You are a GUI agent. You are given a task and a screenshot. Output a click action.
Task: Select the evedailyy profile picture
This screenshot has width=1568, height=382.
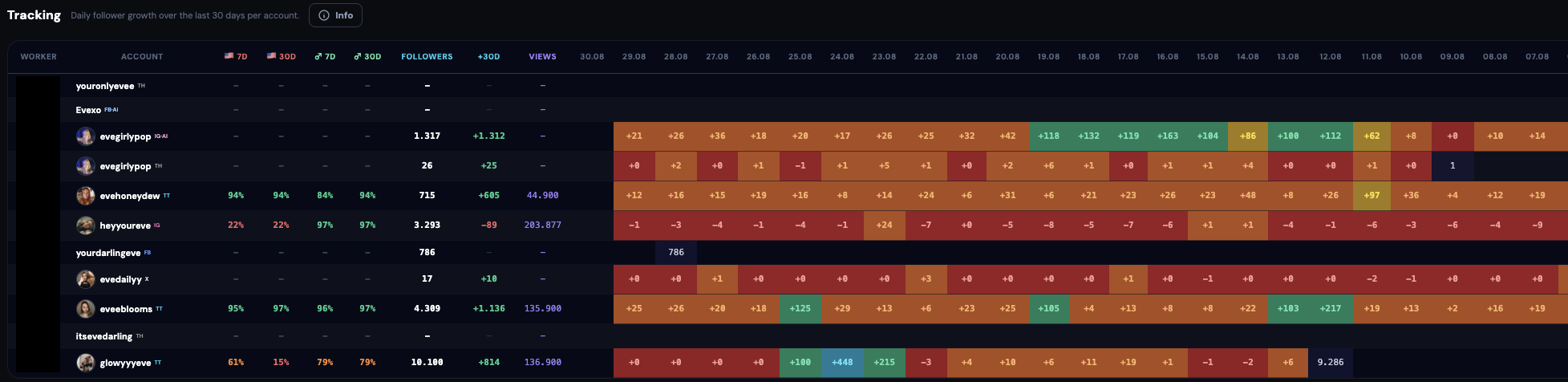coord(86,279)
